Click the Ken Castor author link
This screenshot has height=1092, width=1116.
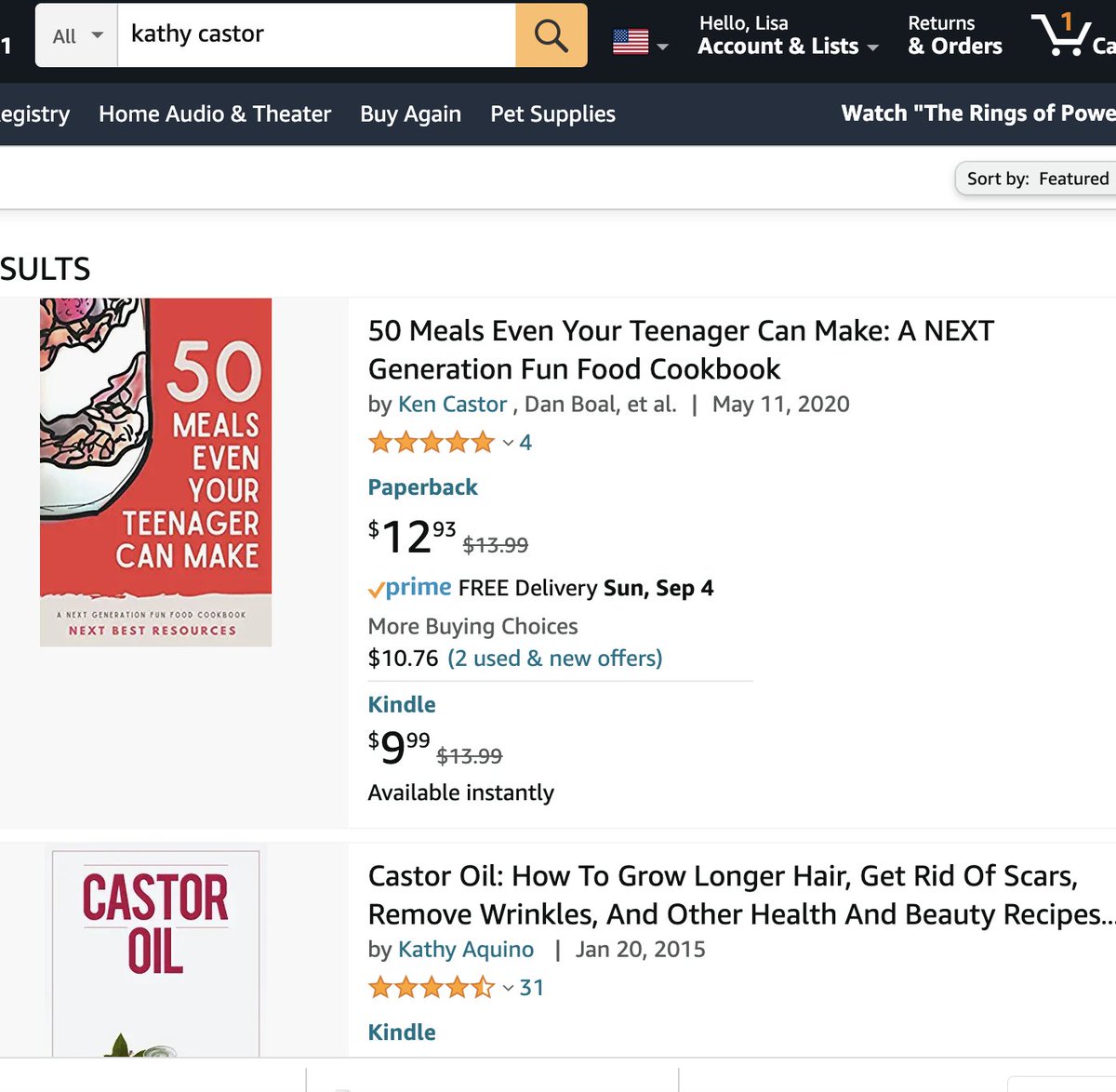click(452, 404)
